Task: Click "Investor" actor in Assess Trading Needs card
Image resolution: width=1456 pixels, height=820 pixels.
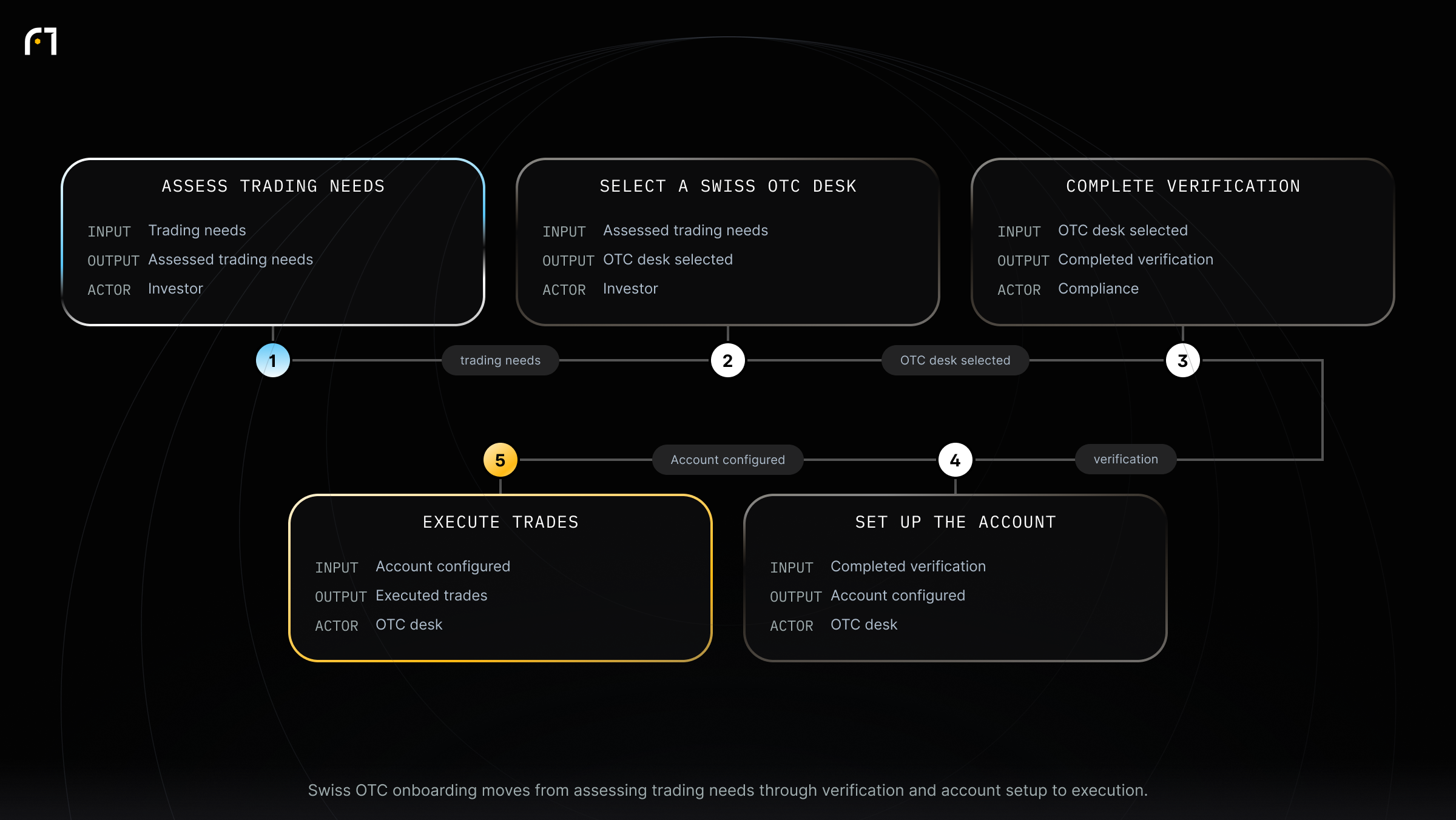Action: (175, 289)
